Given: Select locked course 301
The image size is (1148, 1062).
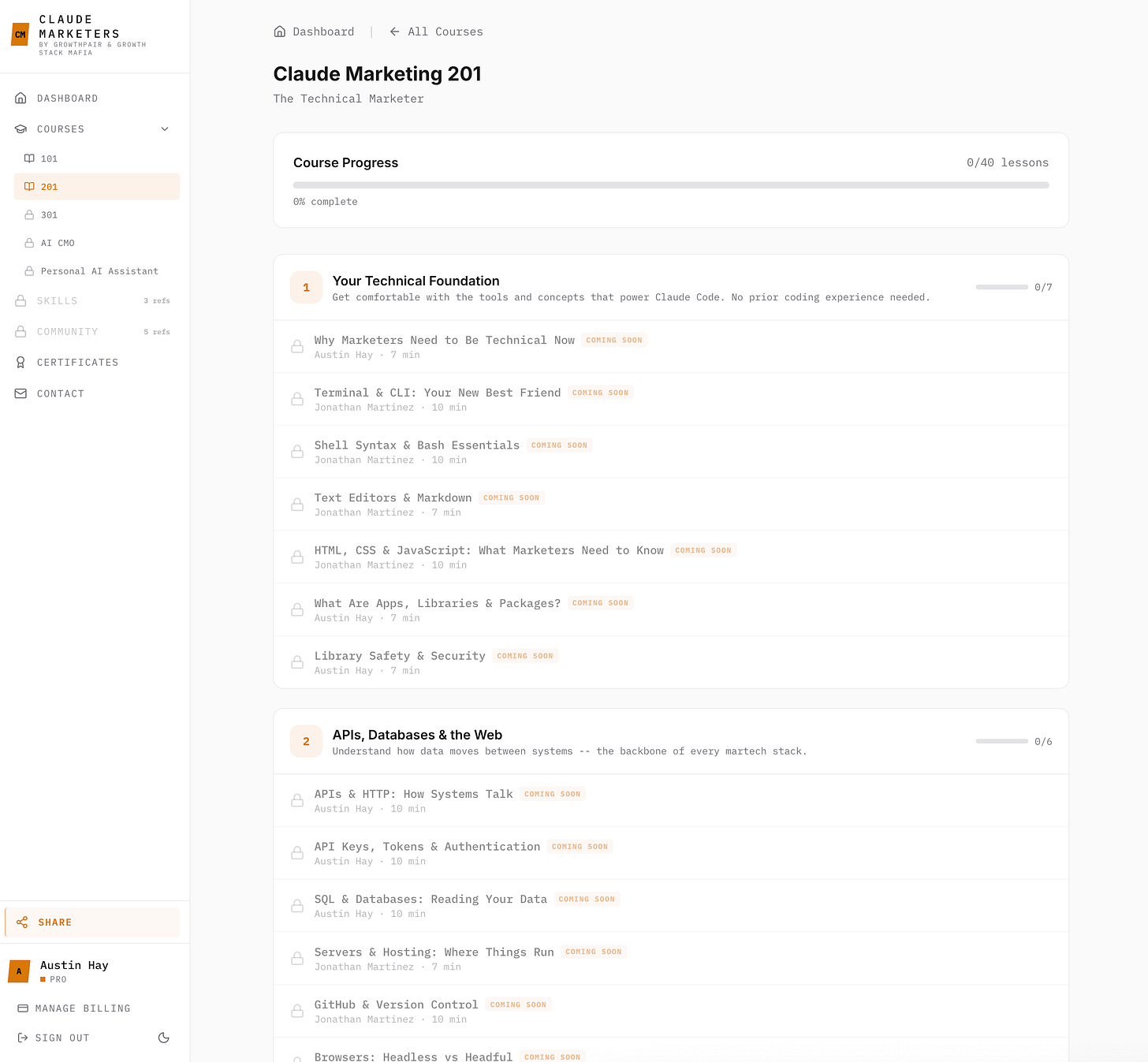Looking at the screenshot, I should point(97,214).
